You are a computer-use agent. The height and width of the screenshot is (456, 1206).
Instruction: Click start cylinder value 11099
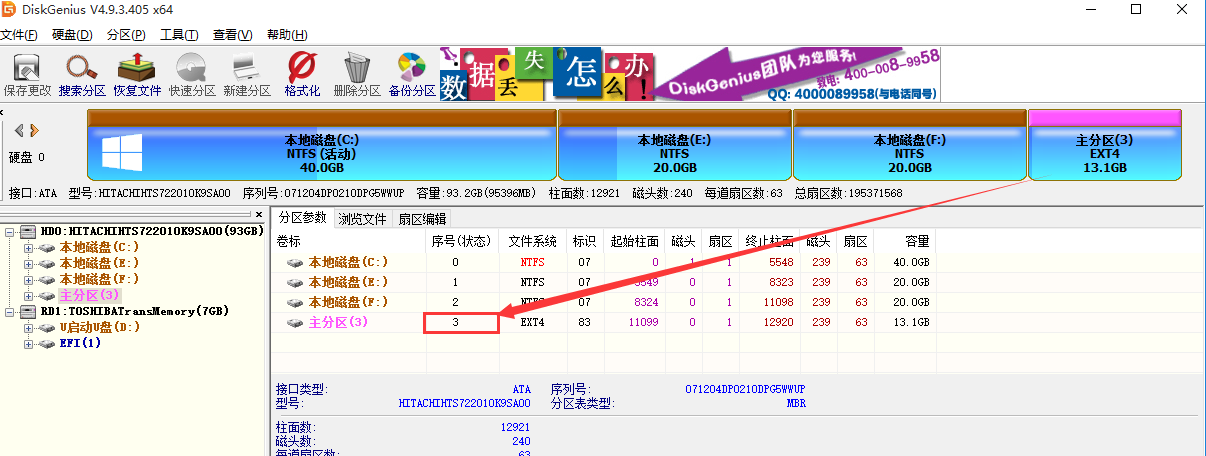[x=644, y=323]
